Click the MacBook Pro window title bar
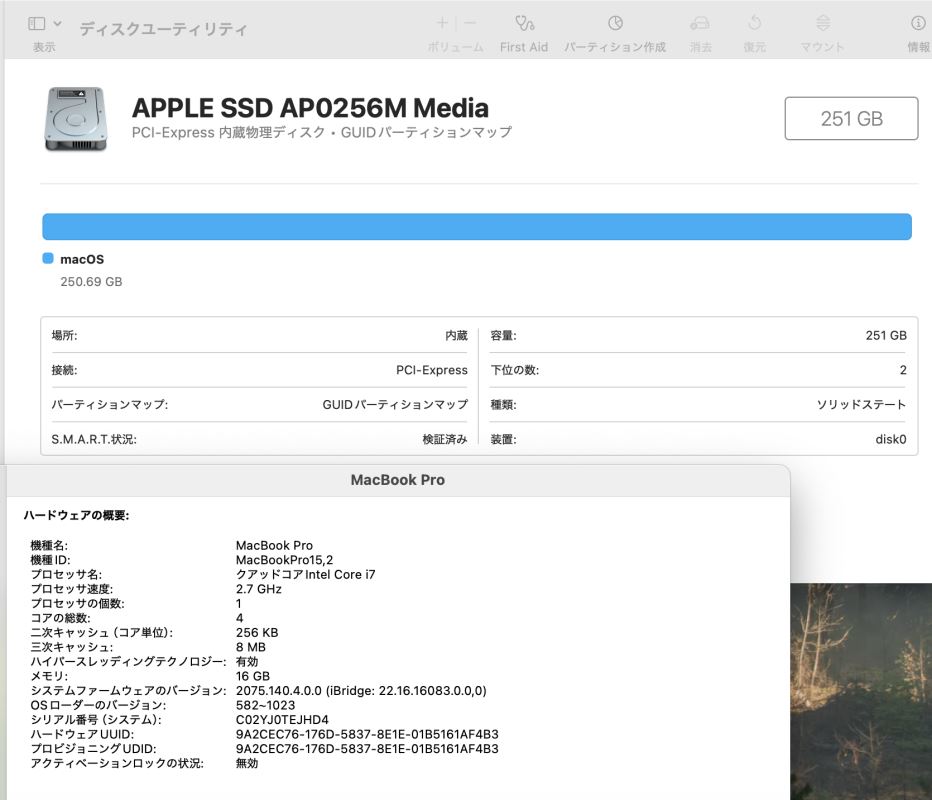Screen dimensions: 932x800 (x=398, y=480)
